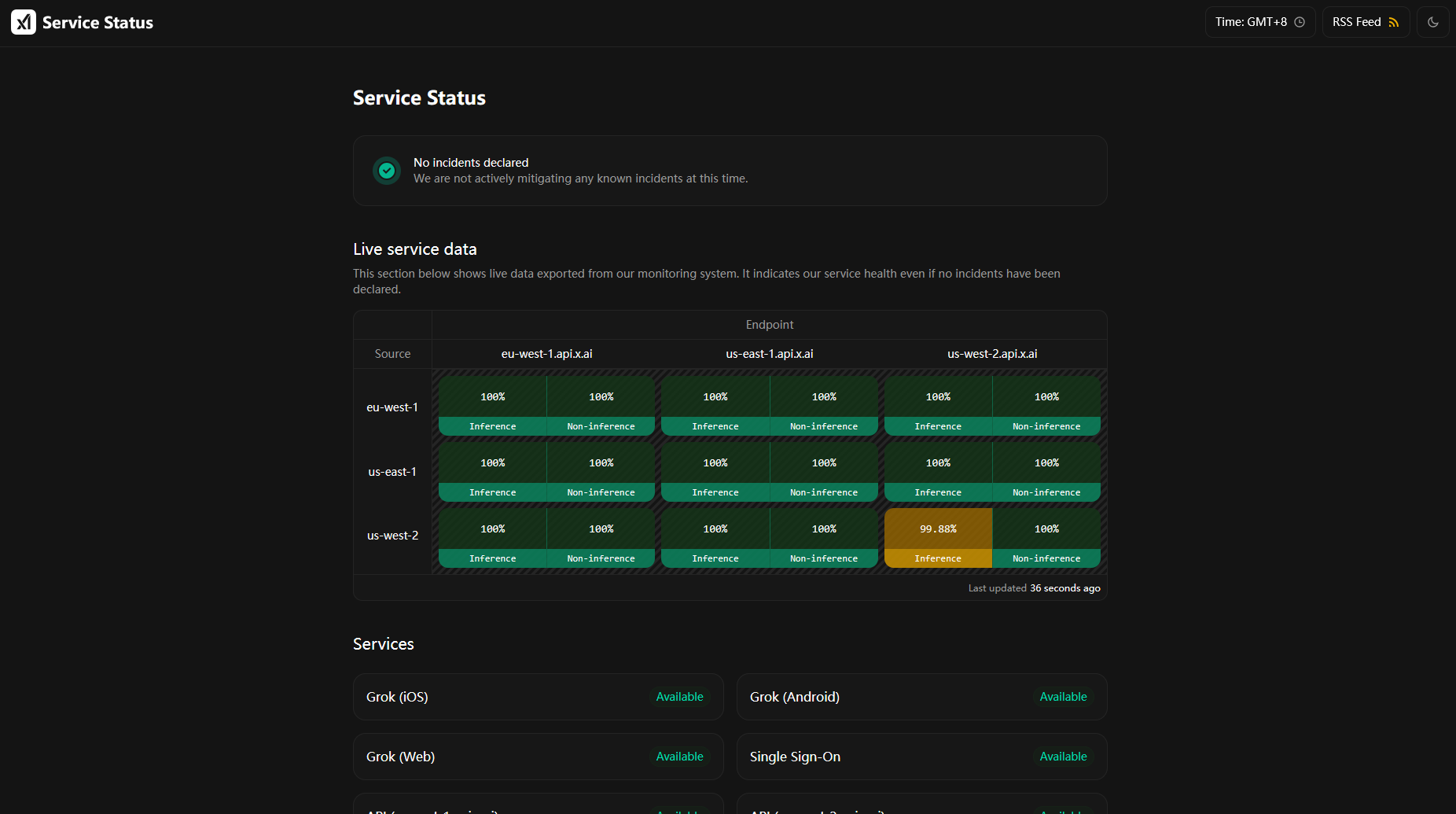Select the eu-west-1 source row label

point(392,407)
